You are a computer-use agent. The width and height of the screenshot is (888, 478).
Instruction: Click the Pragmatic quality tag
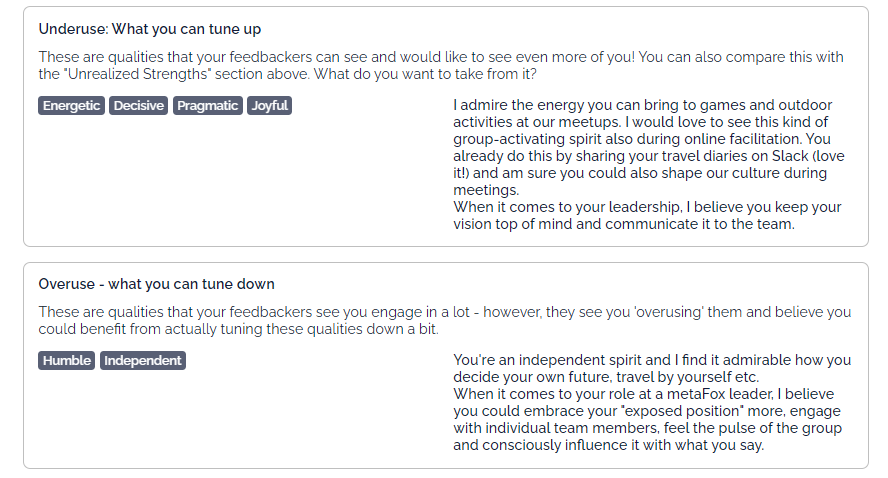[x=208, y=106]
